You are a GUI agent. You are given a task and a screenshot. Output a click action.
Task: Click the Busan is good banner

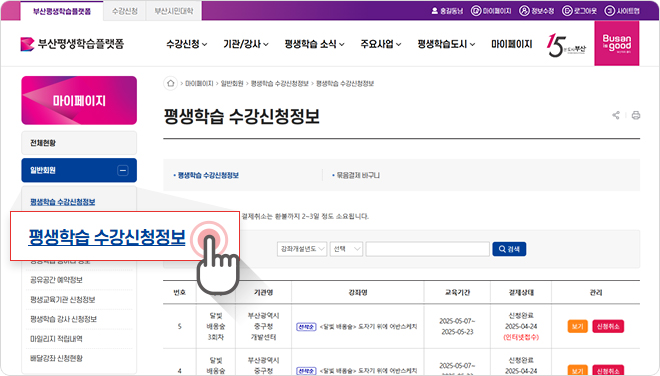click(617, 43)
